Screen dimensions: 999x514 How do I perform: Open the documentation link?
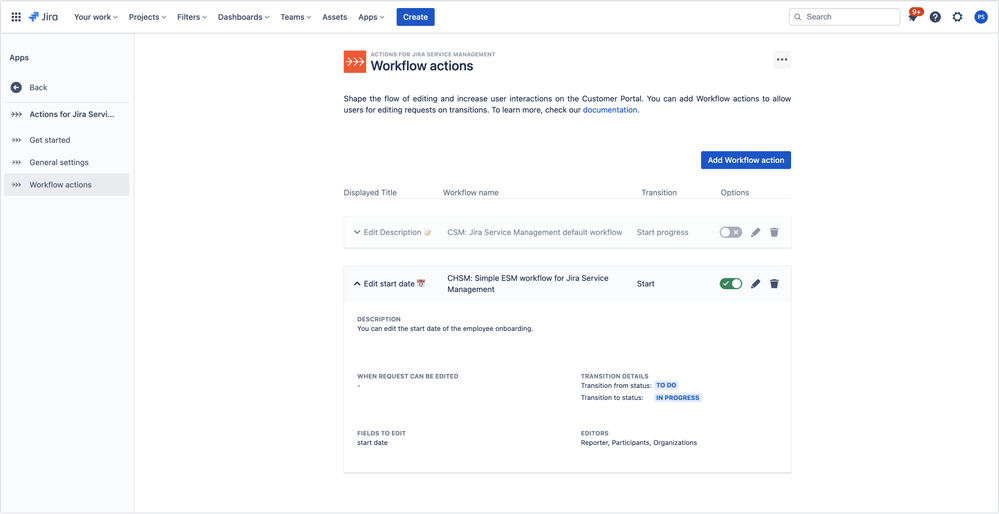(610, 110)
